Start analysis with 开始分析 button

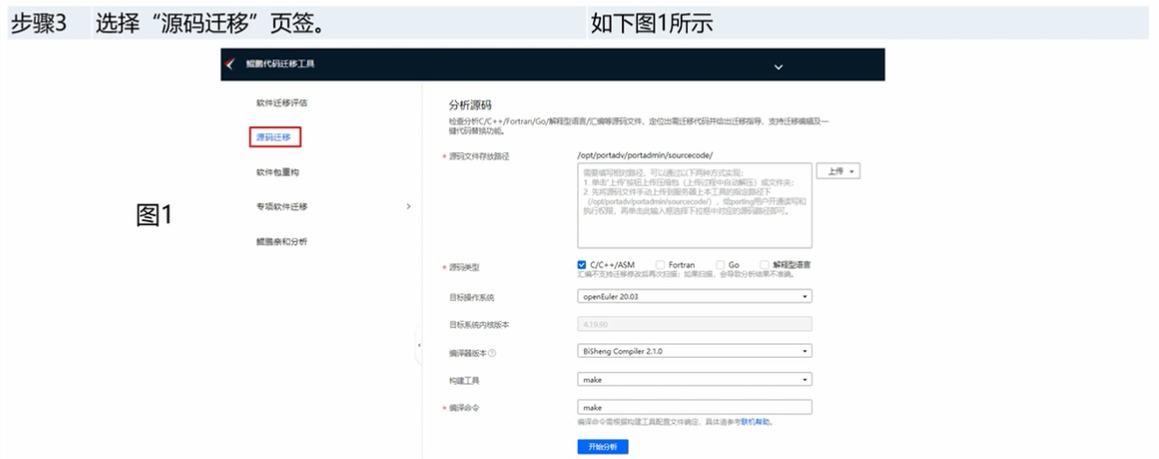602,447
